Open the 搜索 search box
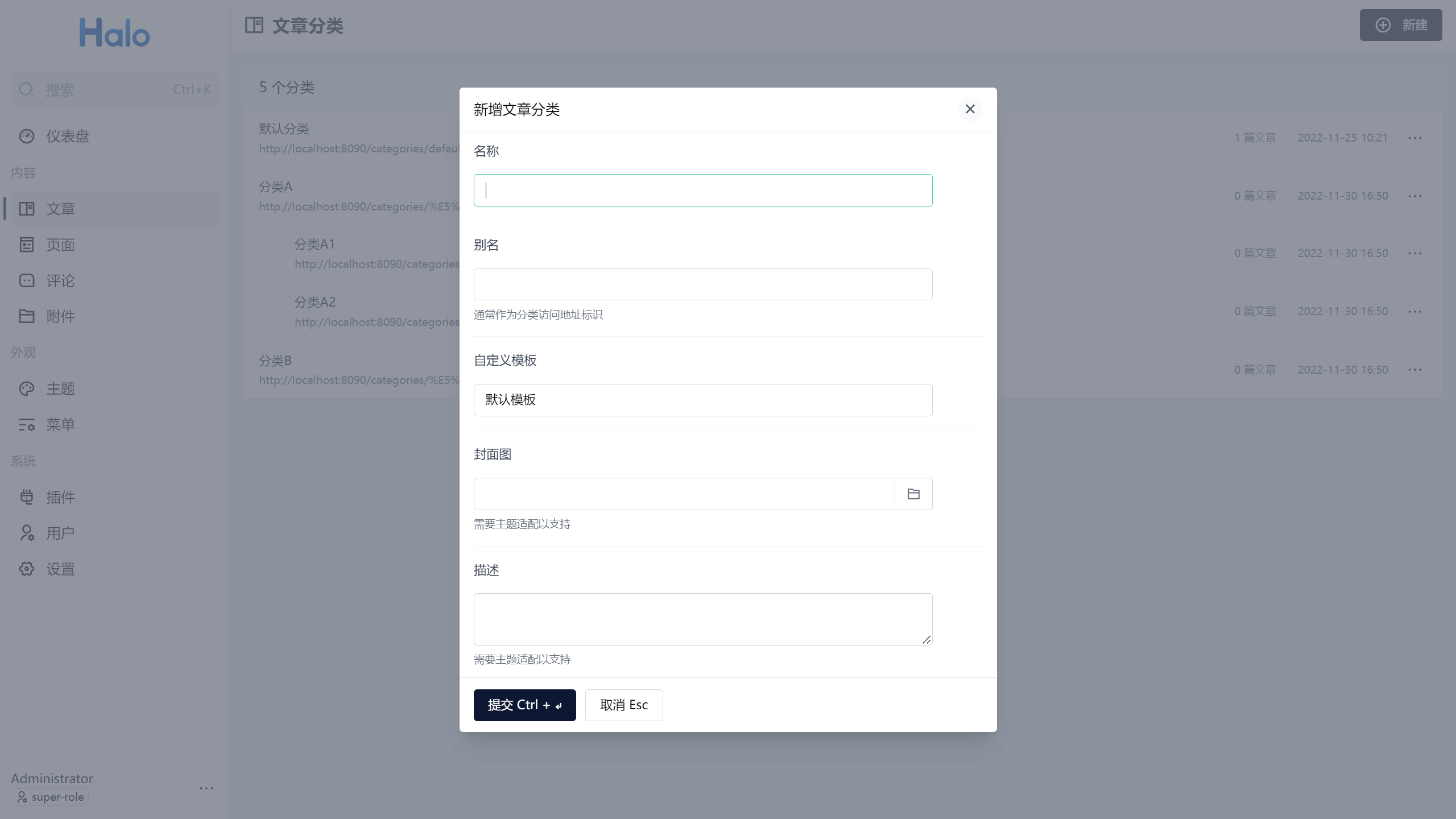Screen dimensions: 1456x819 point(114,89)
